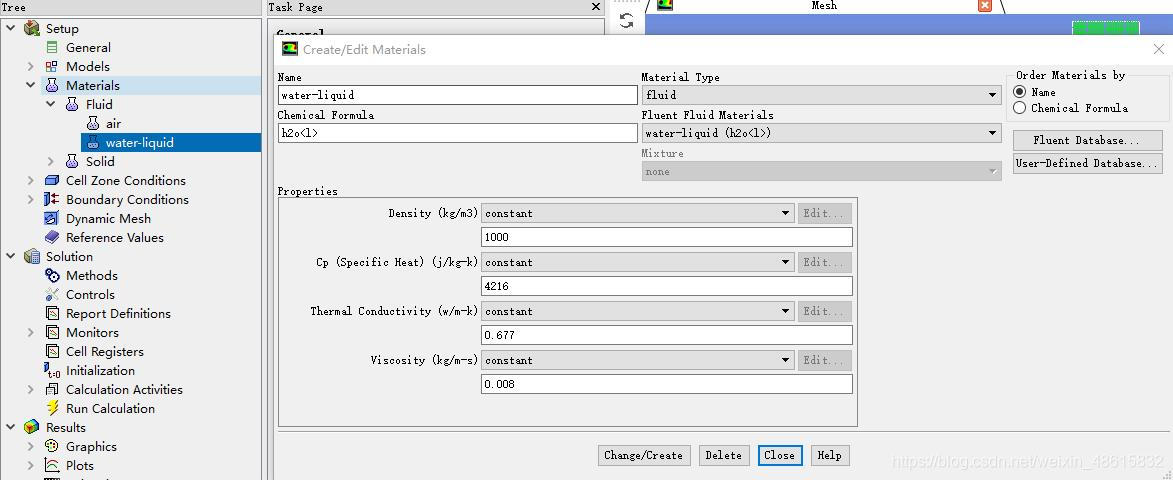Click the Dynamic Mesh icon
The height and width of the screenshot is (480, 1173).
click(53, 218)
